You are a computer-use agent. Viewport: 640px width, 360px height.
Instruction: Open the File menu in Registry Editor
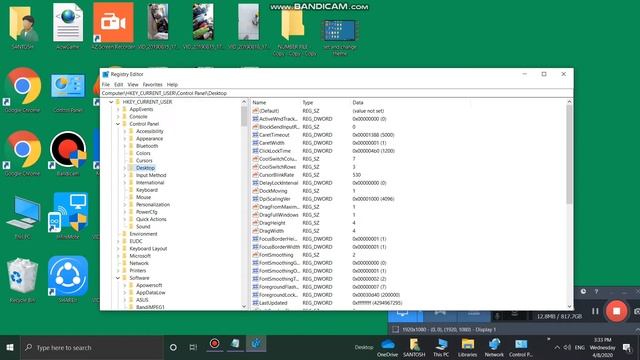[x=106, y=84]
